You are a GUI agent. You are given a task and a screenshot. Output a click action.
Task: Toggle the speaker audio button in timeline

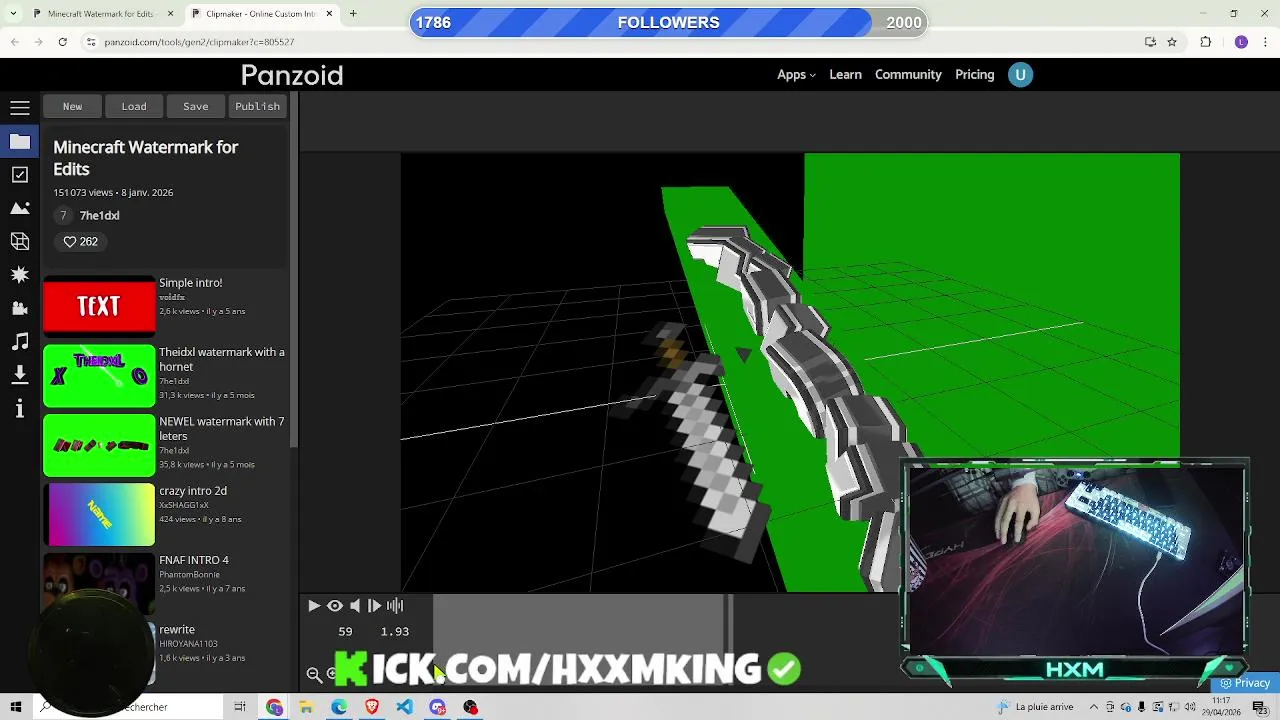click(x=355, y=605)
